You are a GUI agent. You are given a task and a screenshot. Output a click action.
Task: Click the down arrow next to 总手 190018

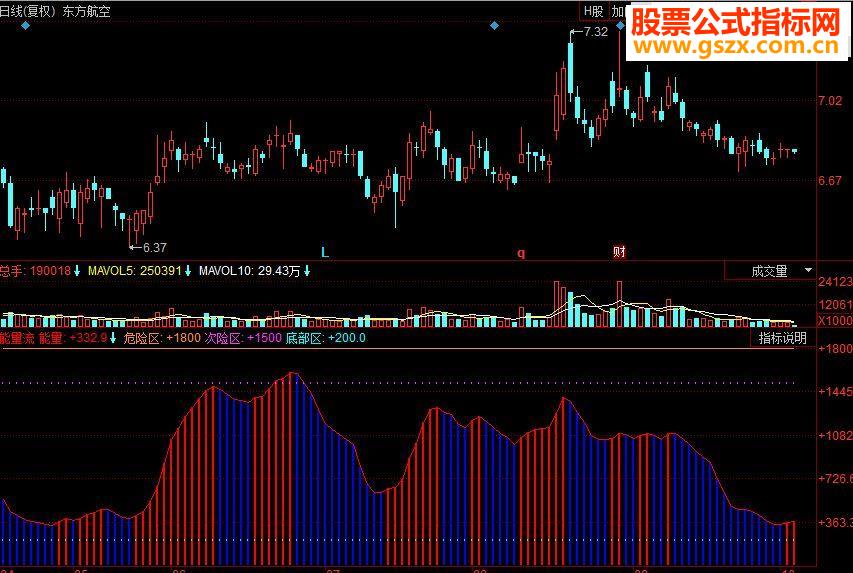pos(77,270)
